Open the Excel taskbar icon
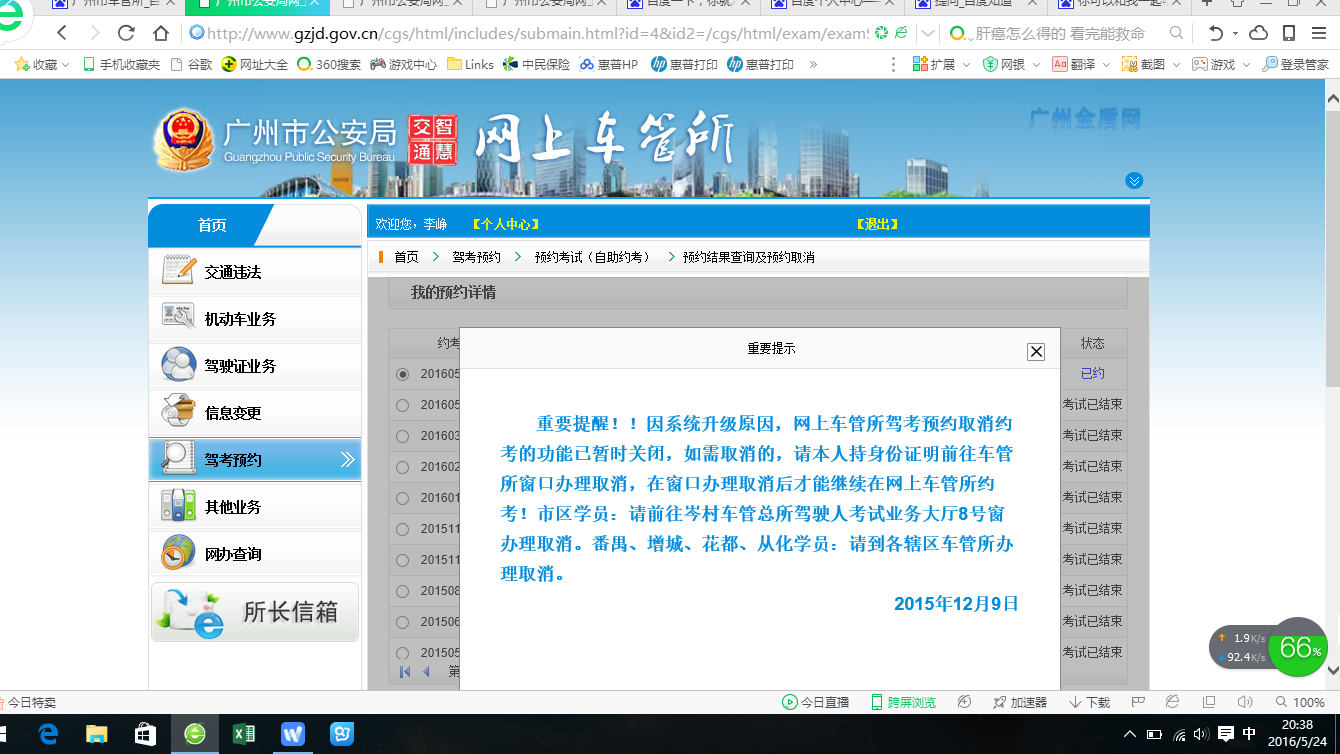Viewport: 1340px width, 754px height. pos(244,734)
